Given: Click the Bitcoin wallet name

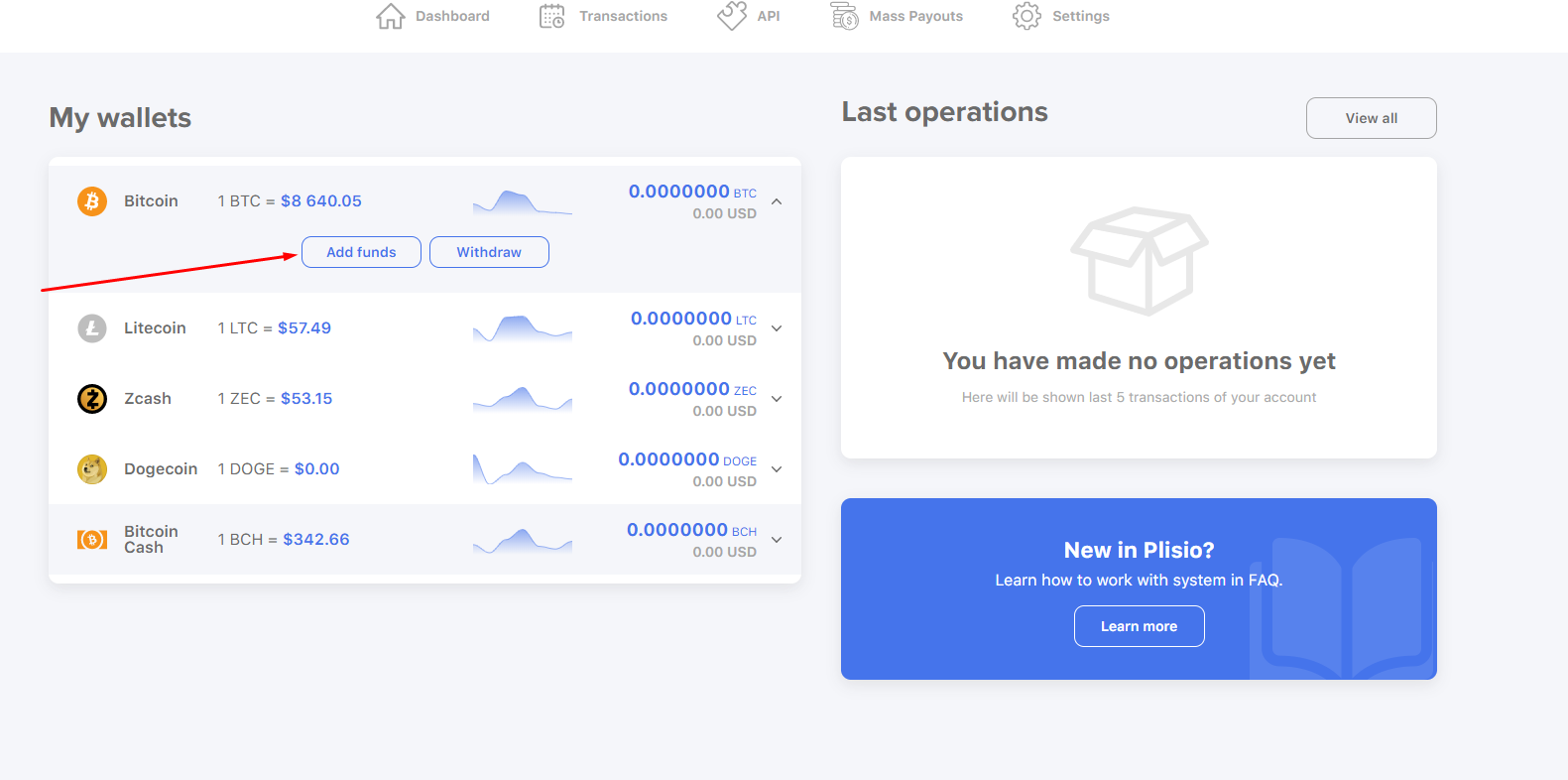Looking at the screenshot, I should click(151, 201).
